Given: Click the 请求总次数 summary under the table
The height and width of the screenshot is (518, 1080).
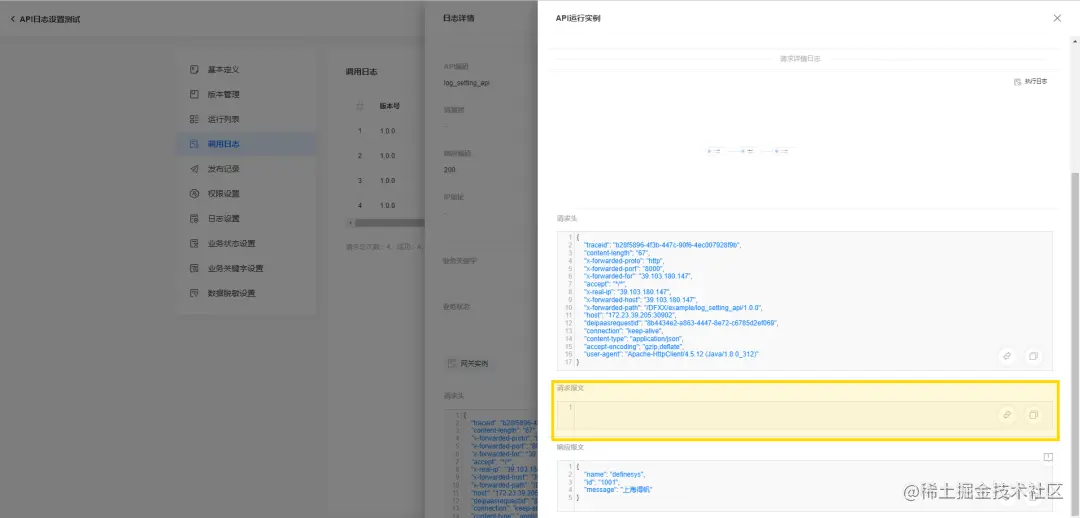Looking at the screenshot, I should [384, 246].
